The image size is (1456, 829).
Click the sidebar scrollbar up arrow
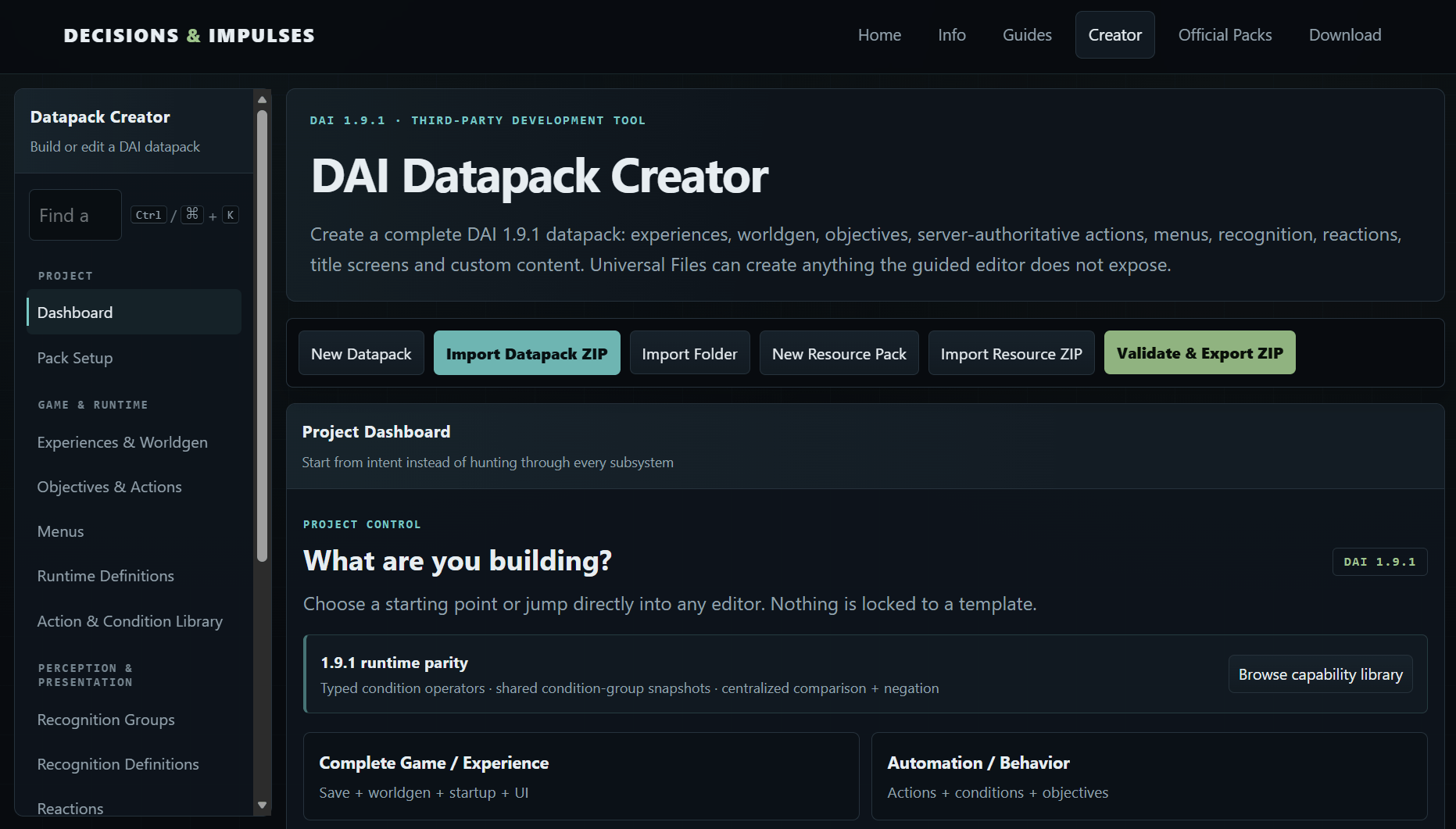click(263, 100)
